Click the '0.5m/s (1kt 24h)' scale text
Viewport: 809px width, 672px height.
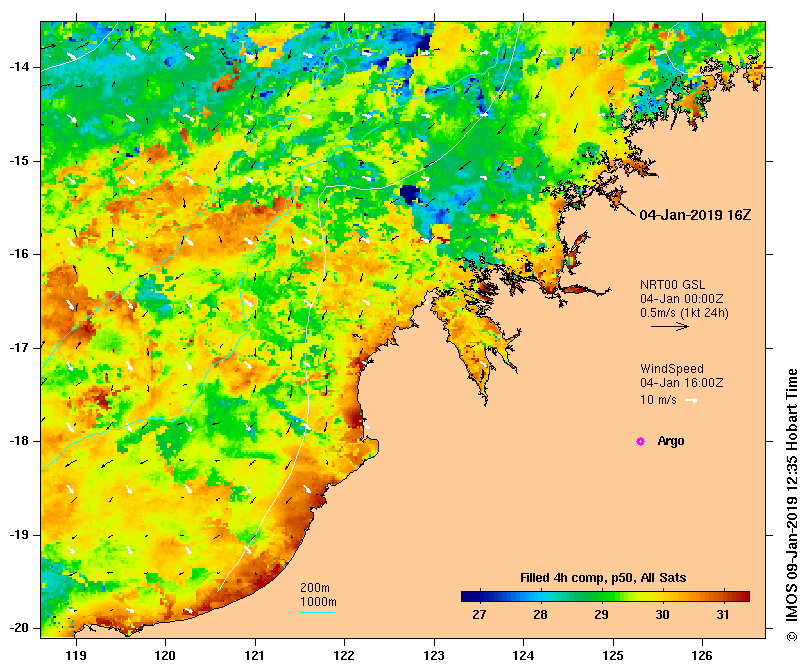(684, 313)
